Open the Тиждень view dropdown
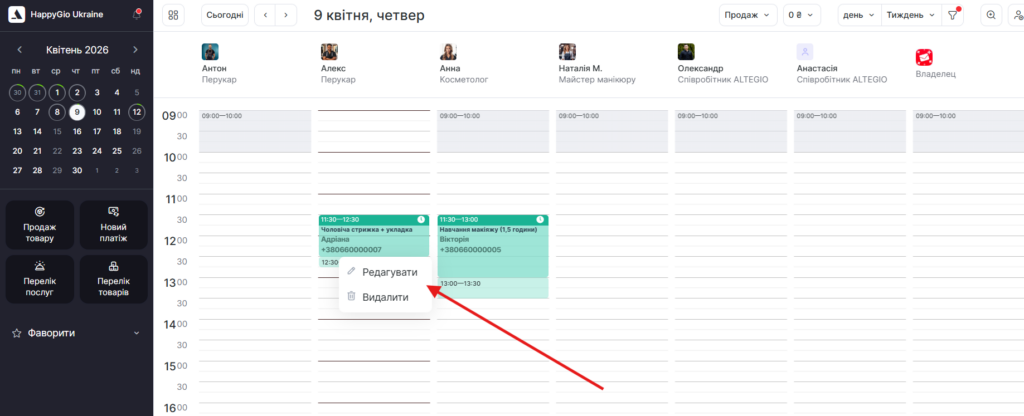This screenshot has width=1024, height=416. pos(911,15)
